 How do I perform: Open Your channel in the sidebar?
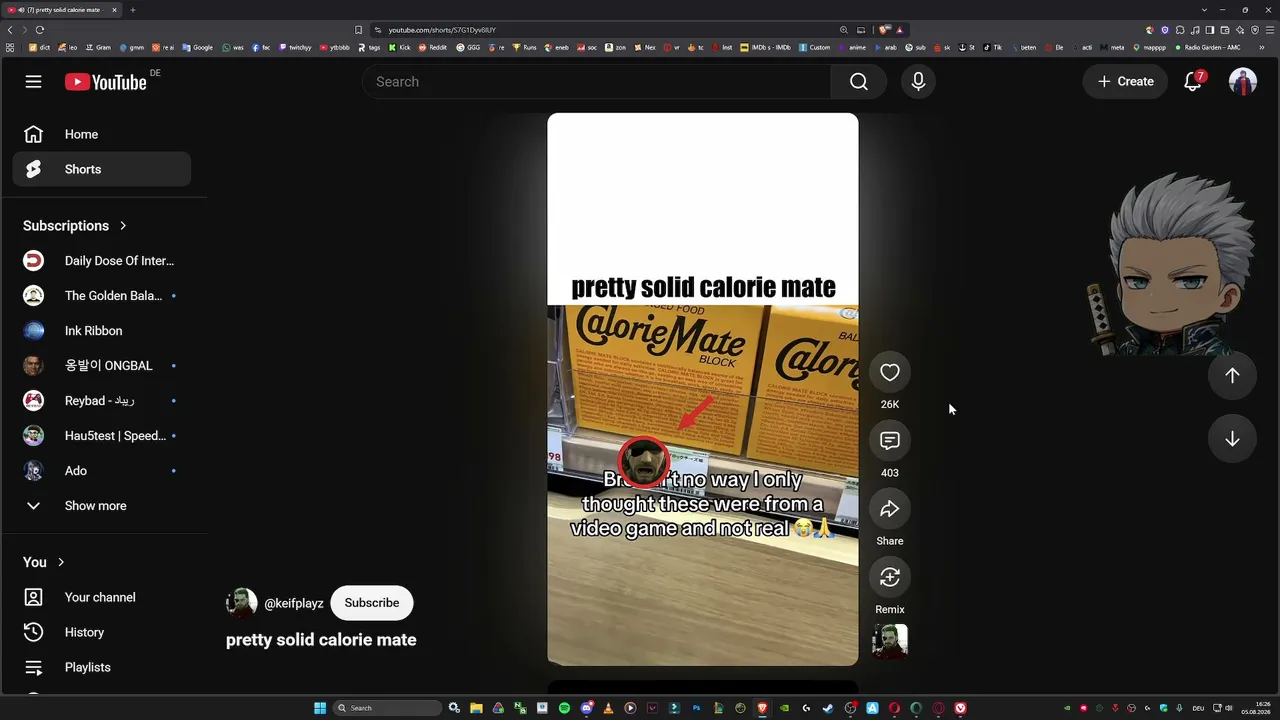coord(101,597)
